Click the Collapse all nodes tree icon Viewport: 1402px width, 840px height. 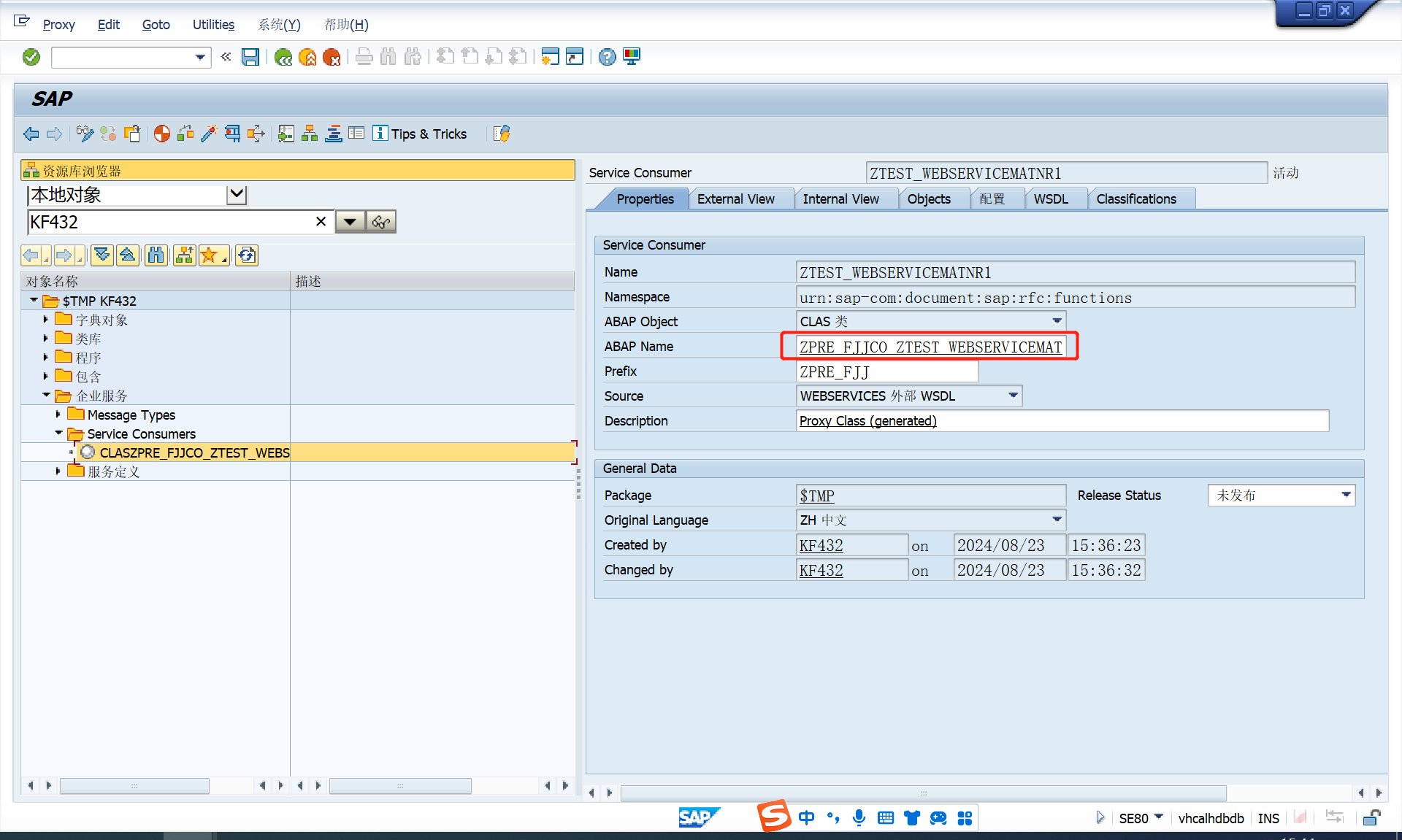coord(128,255)
